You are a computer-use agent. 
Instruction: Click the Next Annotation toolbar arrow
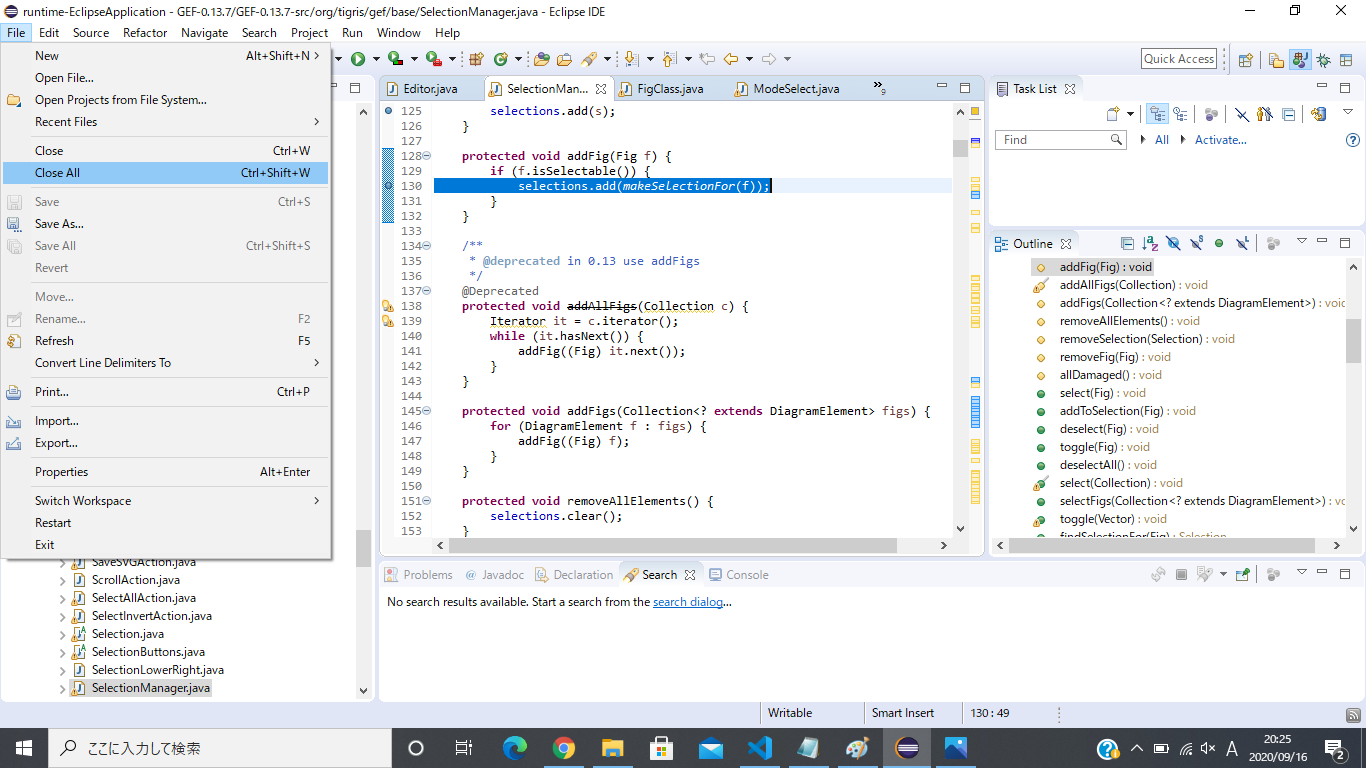pyautogui.click(x=632, y=59)
